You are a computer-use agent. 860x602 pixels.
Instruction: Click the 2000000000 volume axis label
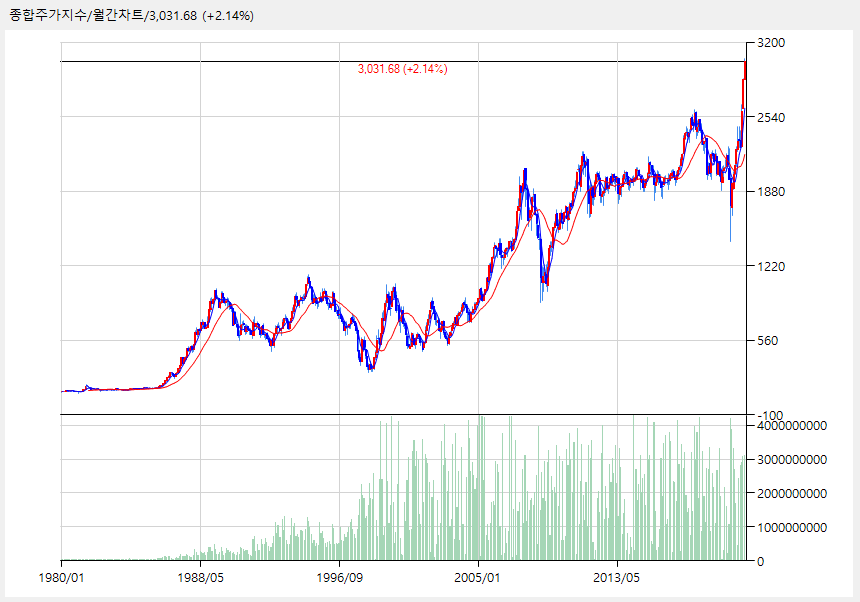click(791, 494)
